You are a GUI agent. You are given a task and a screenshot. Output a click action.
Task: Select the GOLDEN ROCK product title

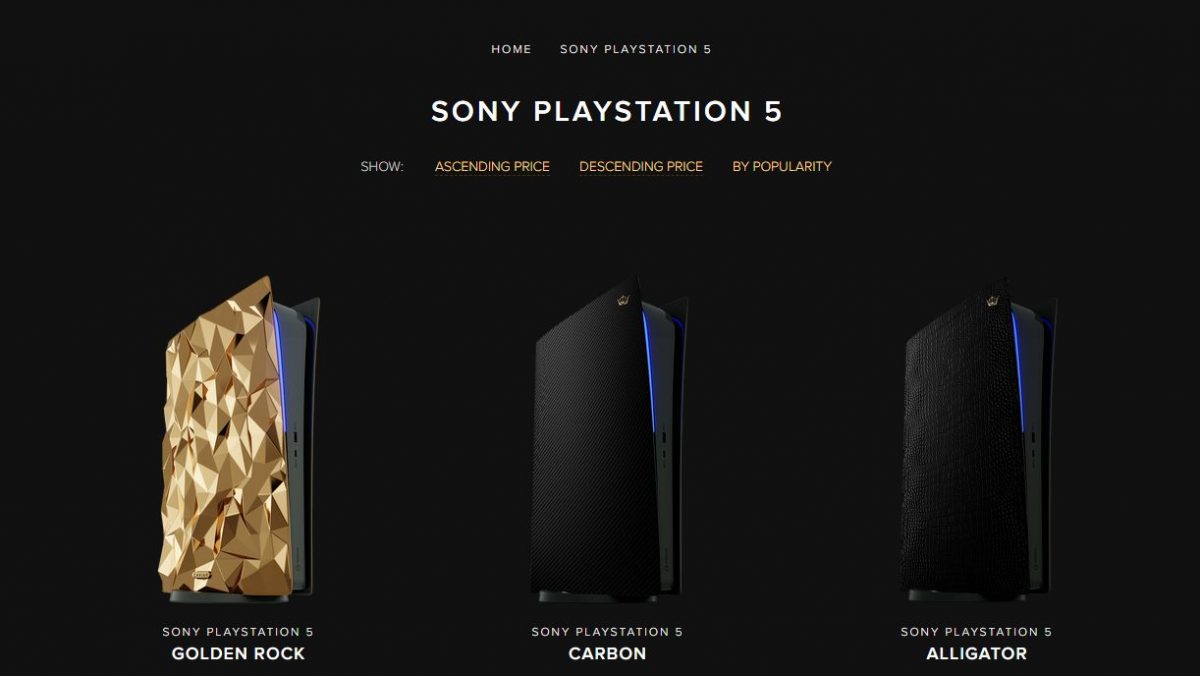click(x=238, y=654)
